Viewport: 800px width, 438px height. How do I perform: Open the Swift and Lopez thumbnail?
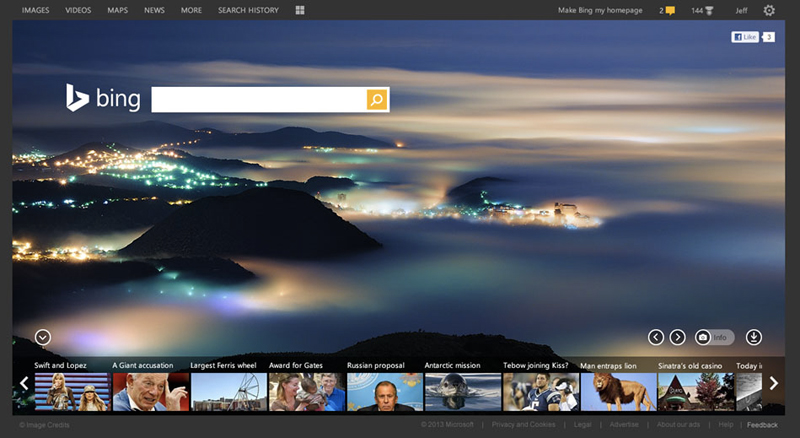[x=72, y=392]
